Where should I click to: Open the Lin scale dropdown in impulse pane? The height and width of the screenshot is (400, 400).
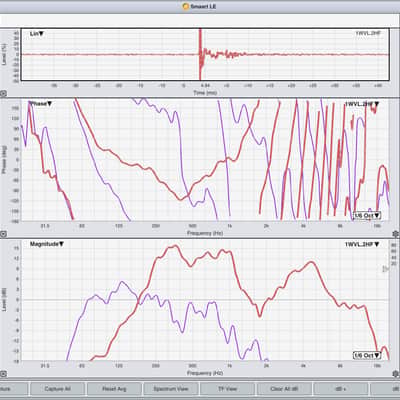pos(37,34)
